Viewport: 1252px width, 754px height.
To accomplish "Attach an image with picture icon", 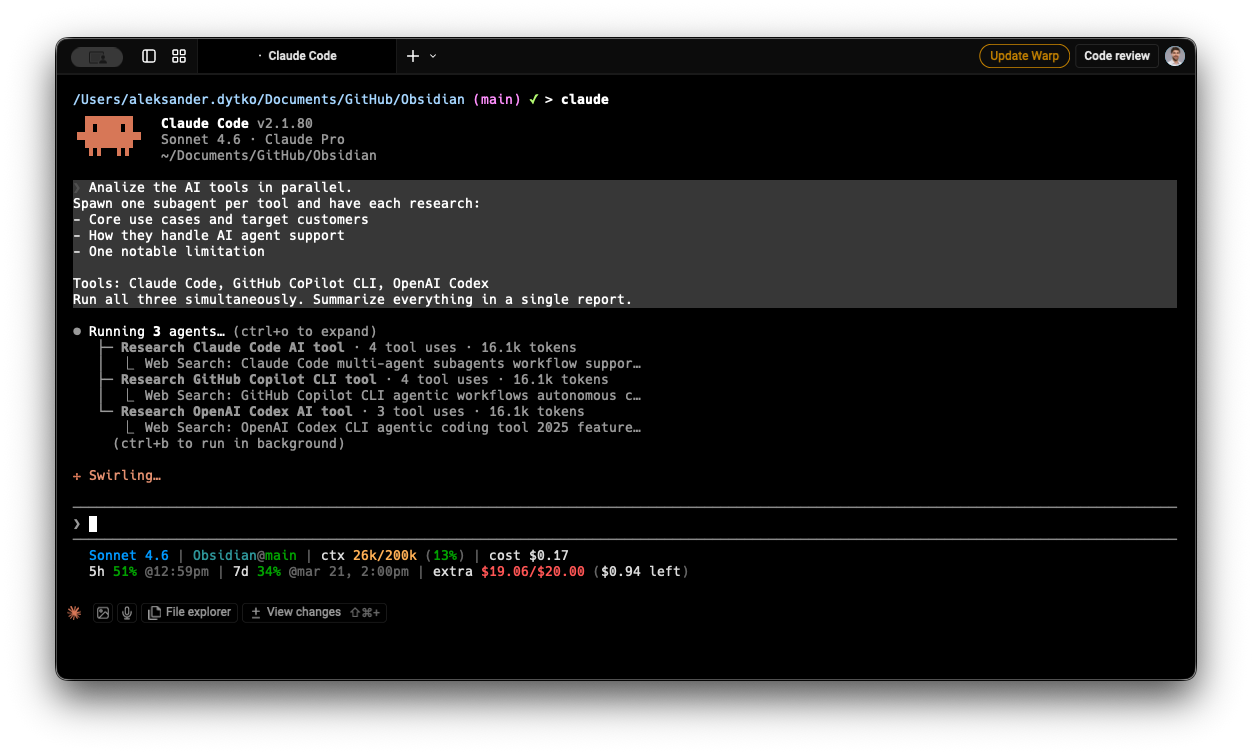I will (103, 612).
